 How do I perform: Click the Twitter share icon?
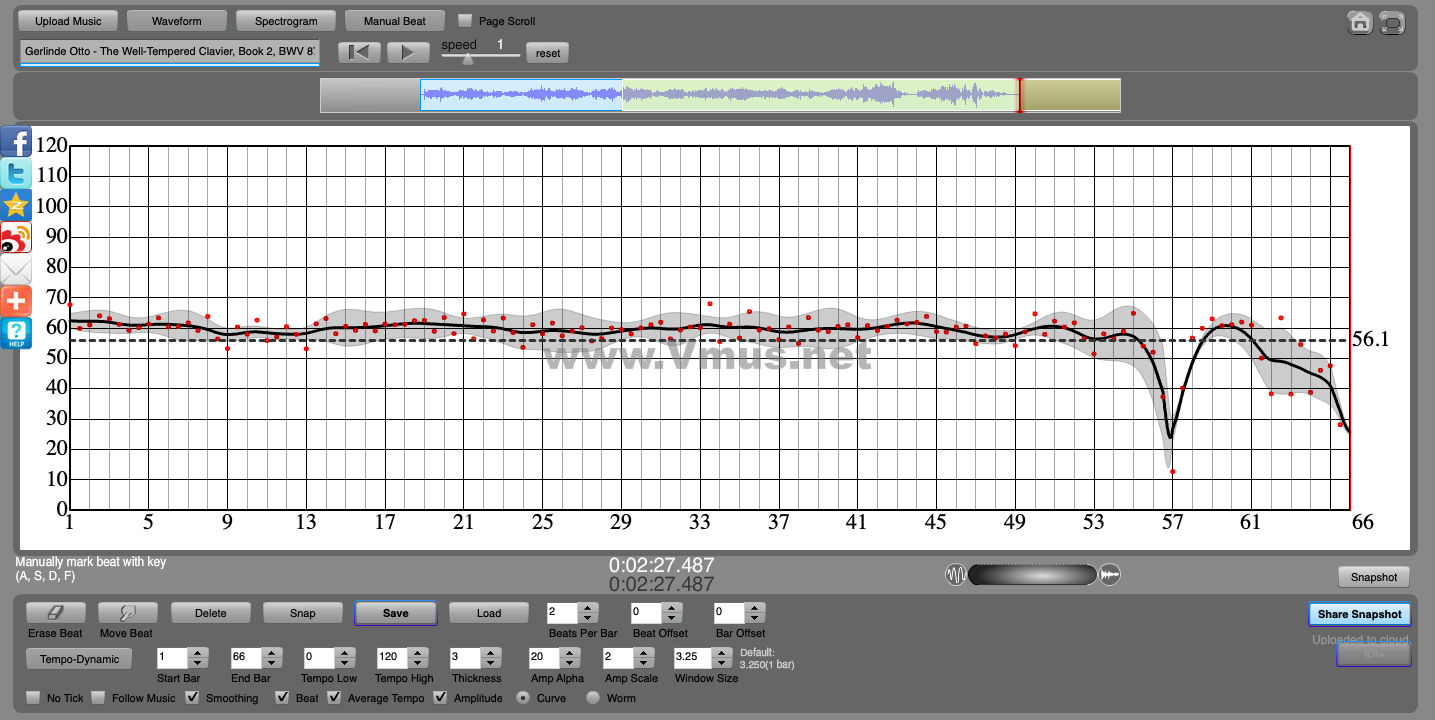point(16,174)
